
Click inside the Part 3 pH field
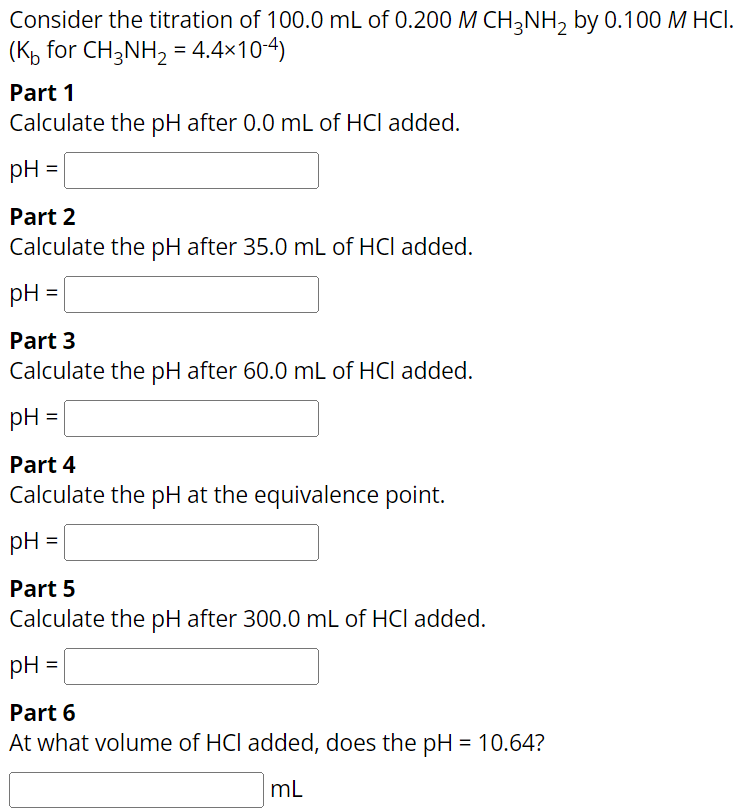coord(190,418)
